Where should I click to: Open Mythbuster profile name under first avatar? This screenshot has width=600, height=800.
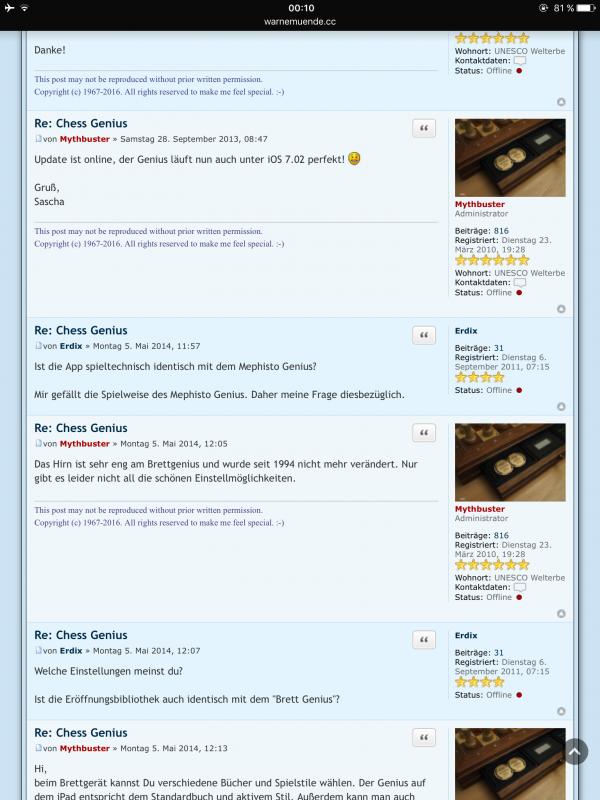pos(480,204)
